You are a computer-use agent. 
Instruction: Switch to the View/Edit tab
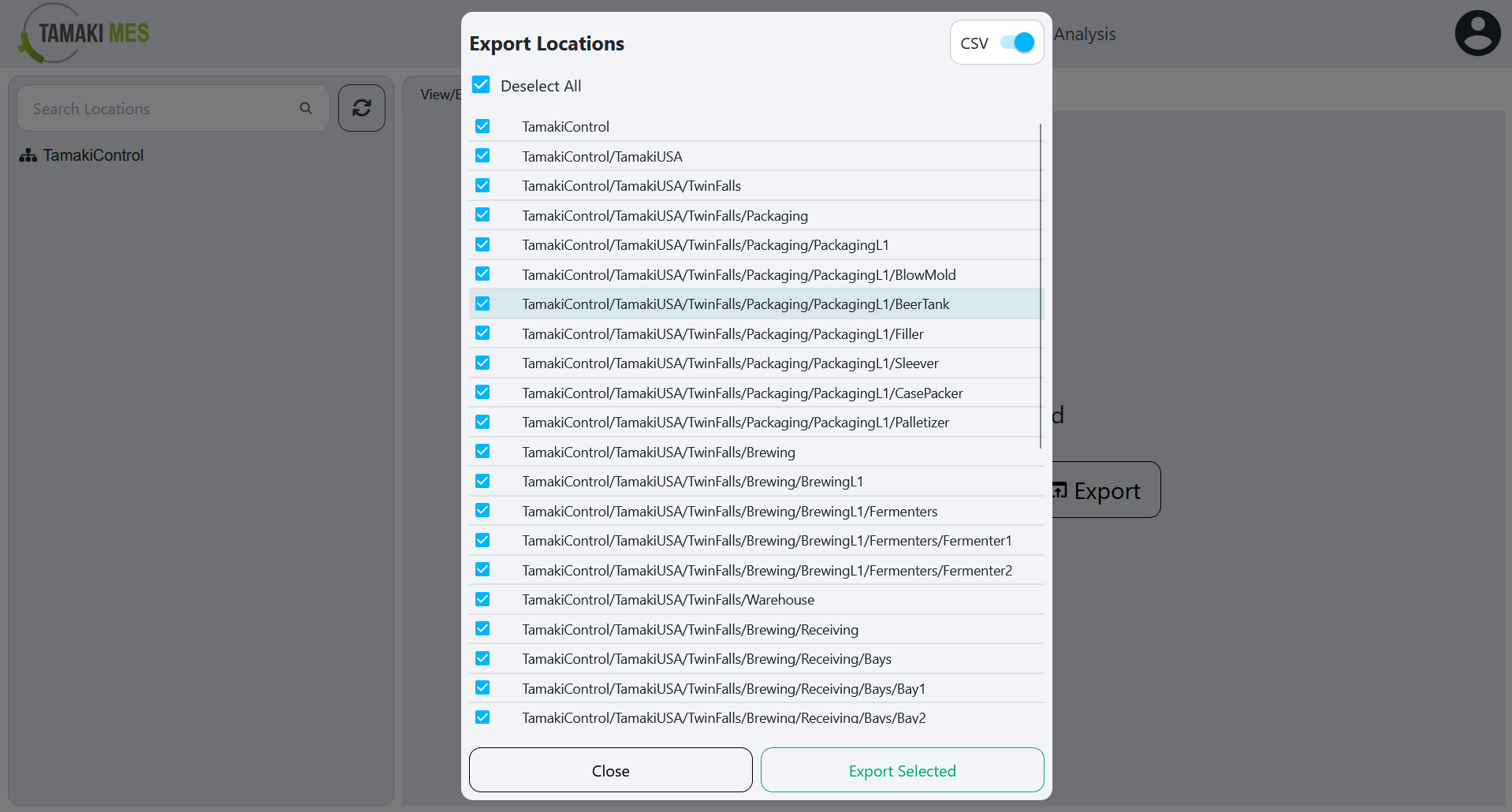(440, 94)
